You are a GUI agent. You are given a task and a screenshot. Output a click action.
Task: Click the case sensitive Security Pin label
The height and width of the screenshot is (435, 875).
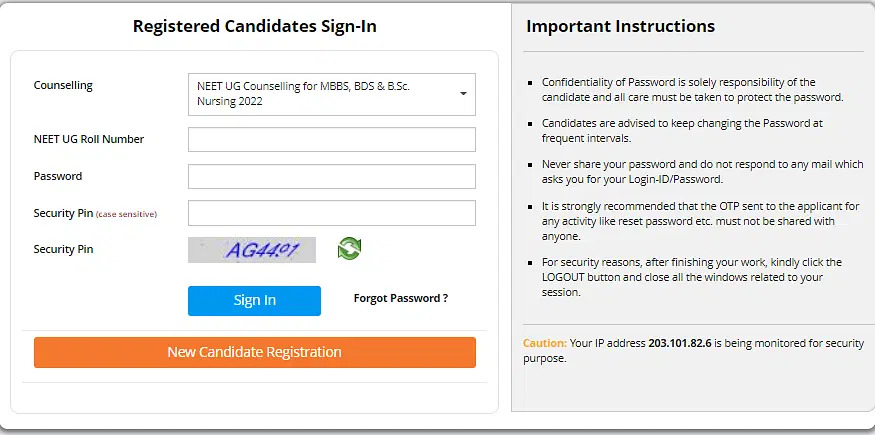95,213
